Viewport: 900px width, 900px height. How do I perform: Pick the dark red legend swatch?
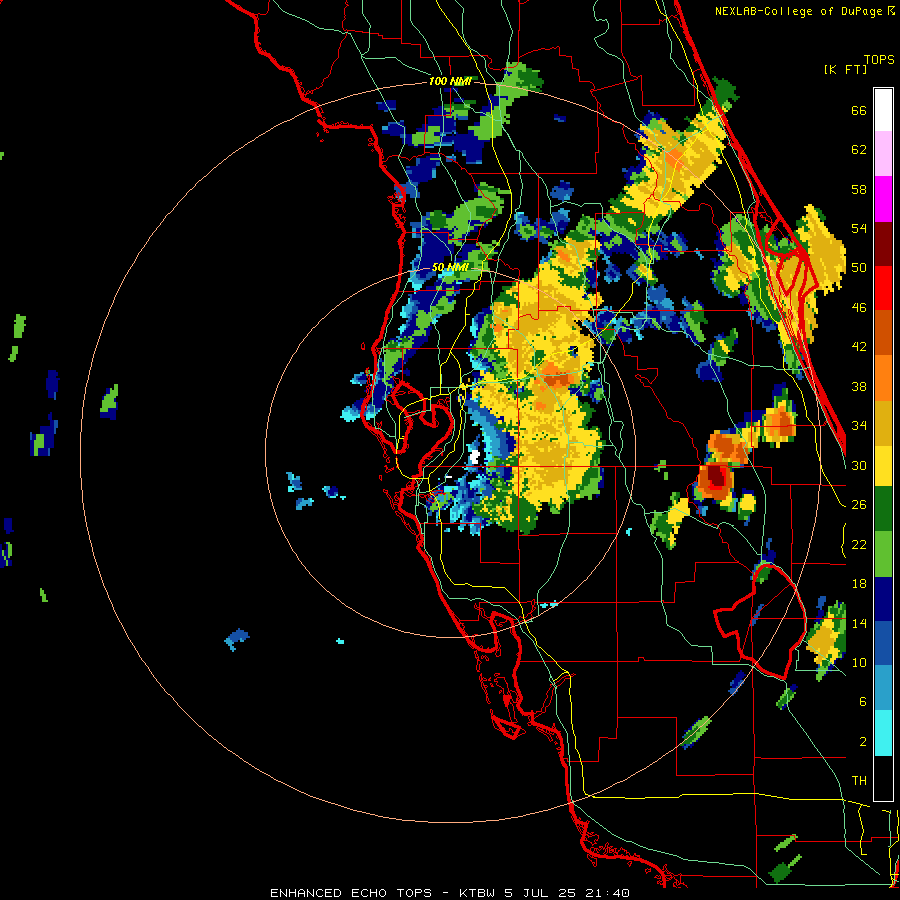[883, 244]
